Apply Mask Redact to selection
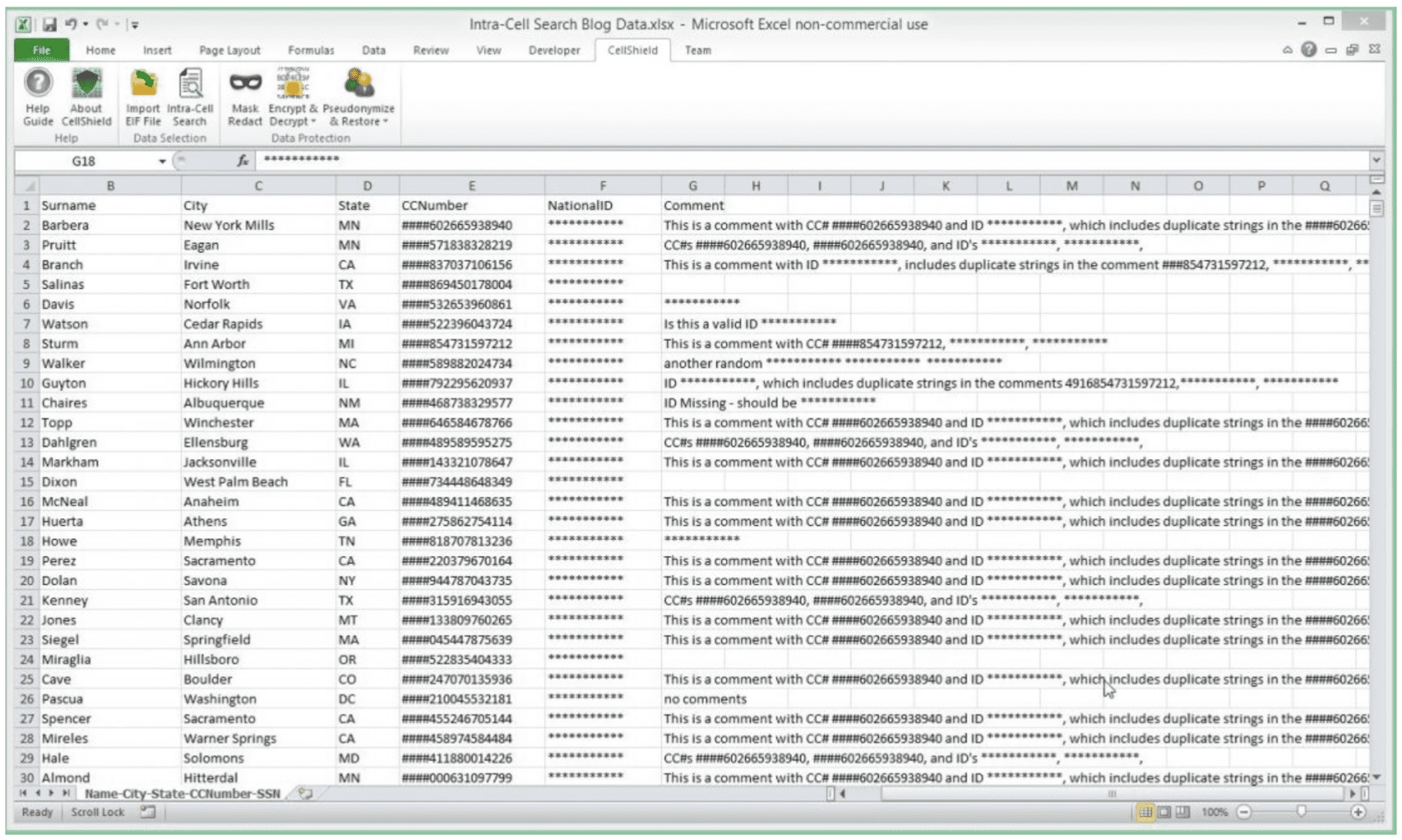Image resolution: width=1402 pixels, height=840 pixels. 245,97
